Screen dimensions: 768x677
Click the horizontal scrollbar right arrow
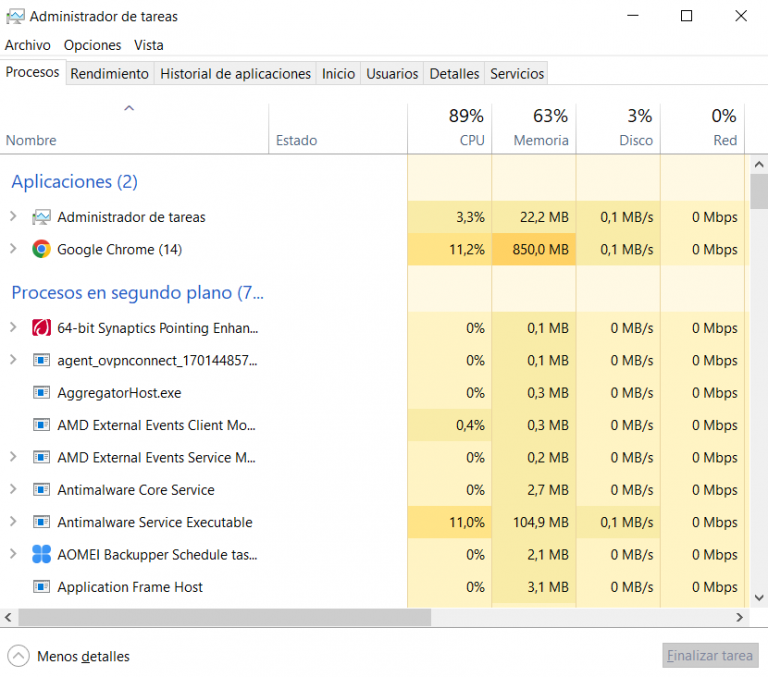coord(740,618)
